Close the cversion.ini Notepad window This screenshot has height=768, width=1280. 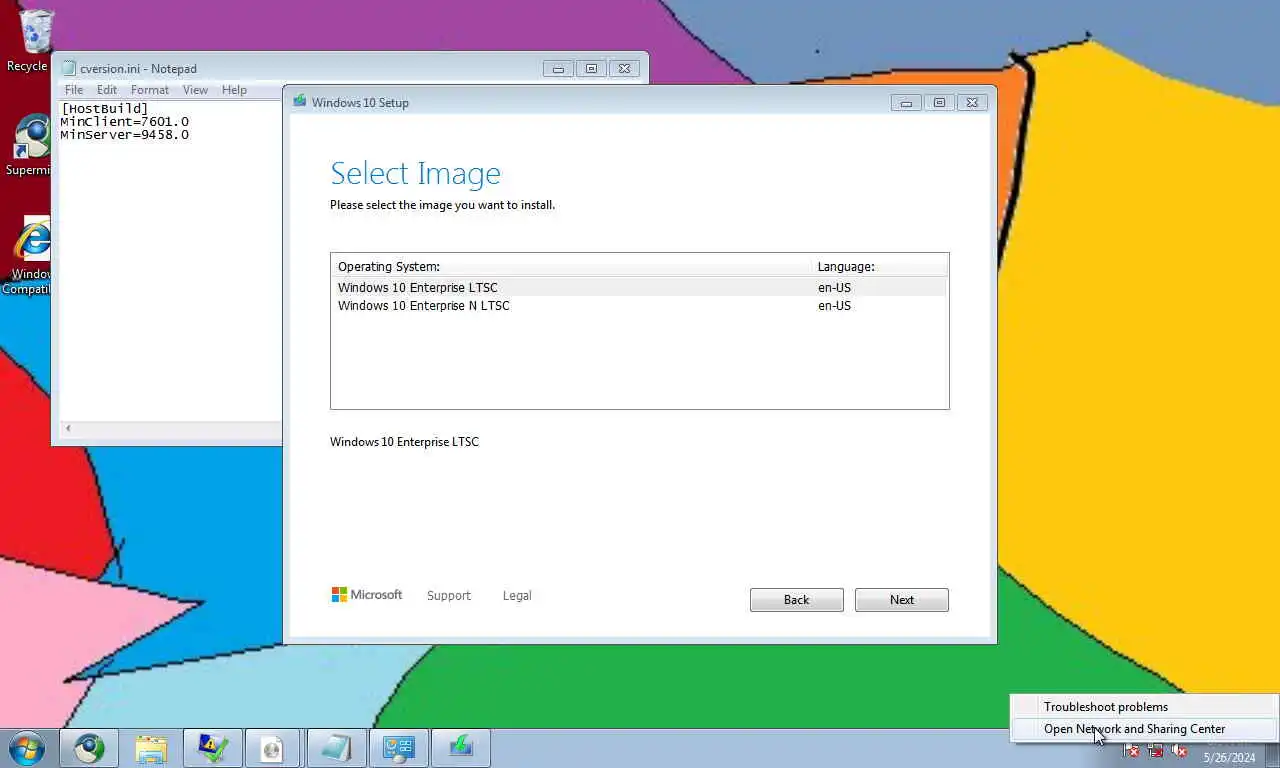(624, 69)
